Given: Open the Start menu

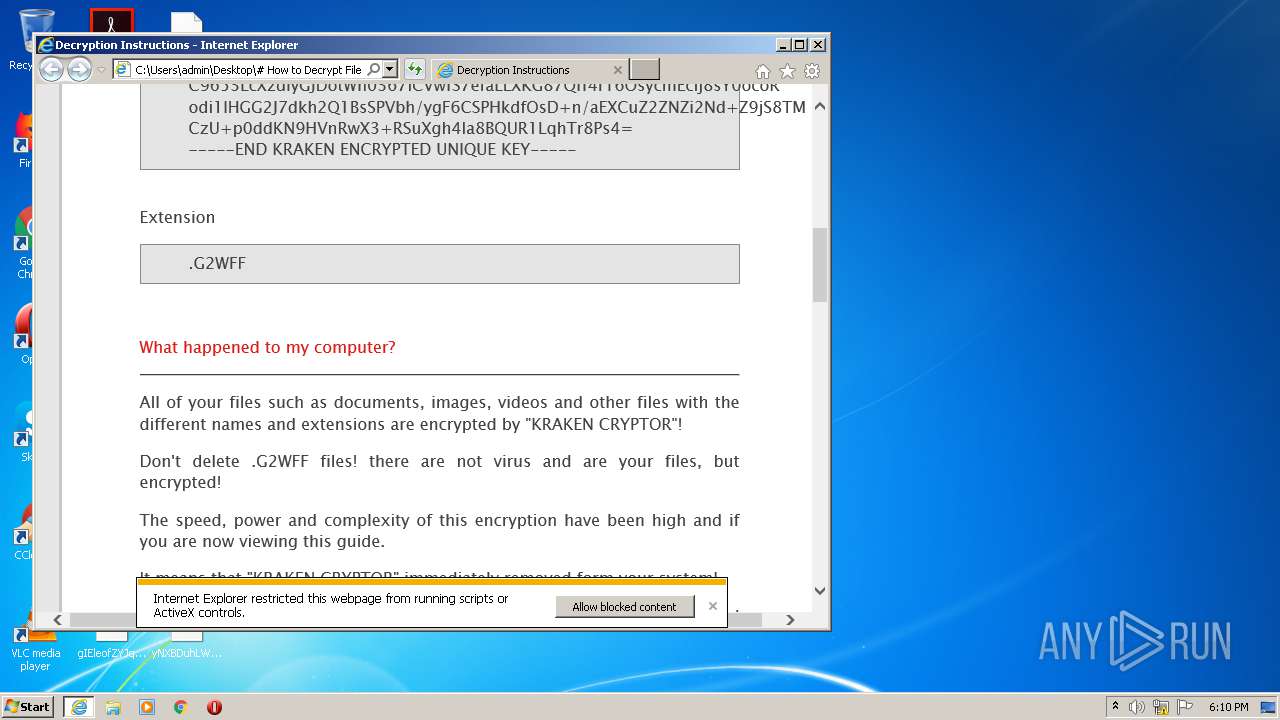Looking at the screenshot, I should (x=27, y=707).
